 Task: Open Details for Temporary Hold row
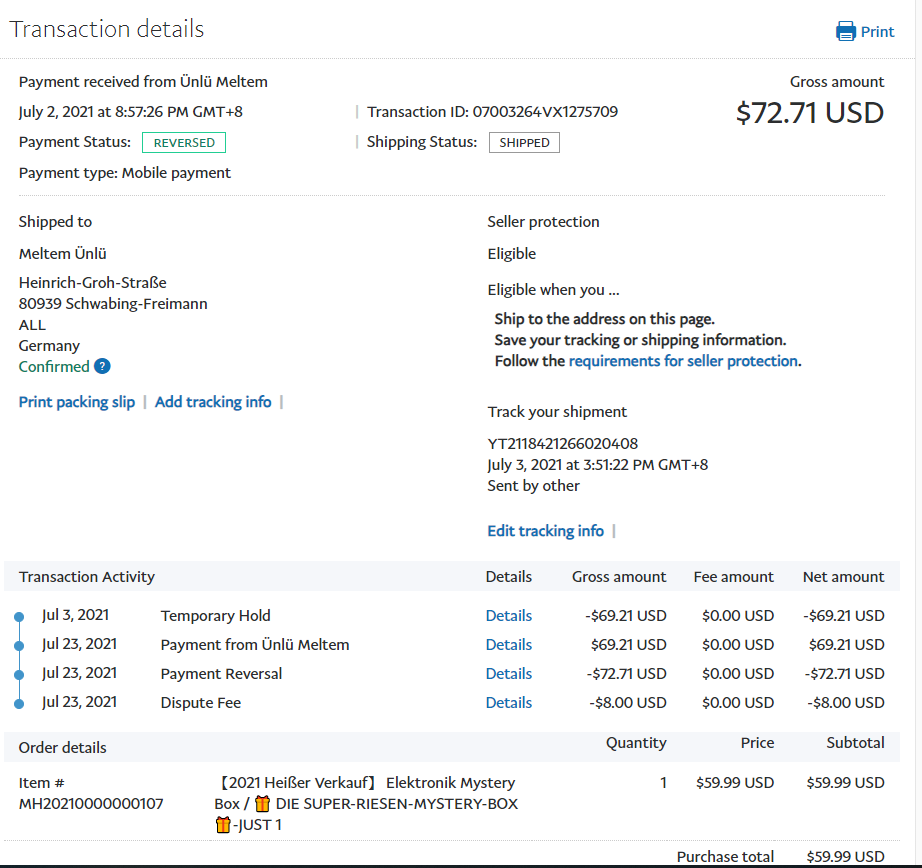(508, 616)
